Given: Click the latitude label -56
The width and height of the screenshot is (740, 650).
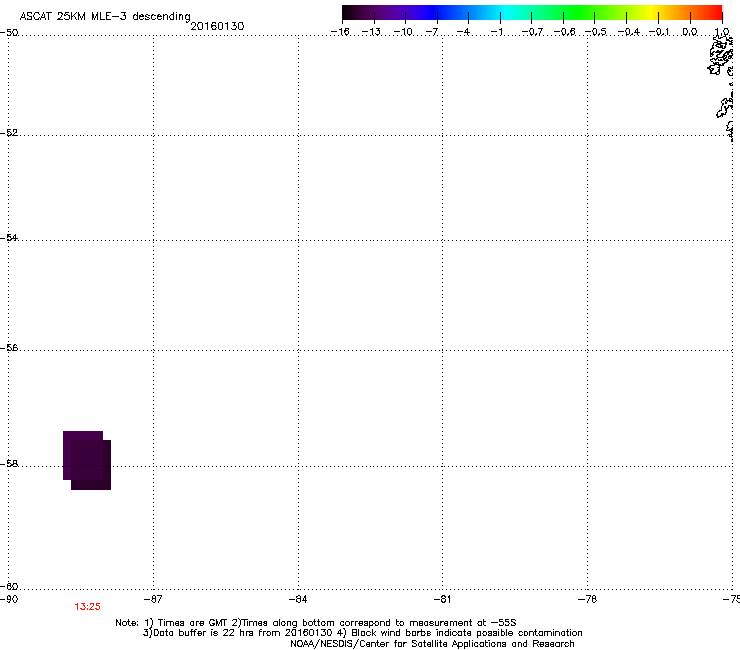Looking at the screenshot, I should coord(9,347).
